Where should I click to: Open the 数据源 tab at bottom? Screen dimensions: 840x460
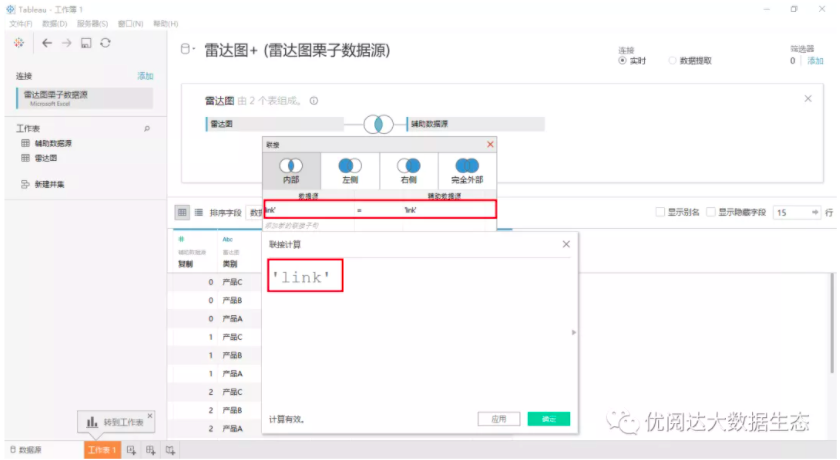(x=26, y=450)
